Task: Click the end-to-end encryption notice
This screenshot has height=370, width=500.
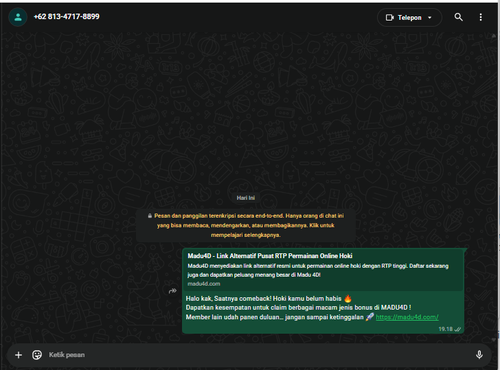Action: point(246,225)
